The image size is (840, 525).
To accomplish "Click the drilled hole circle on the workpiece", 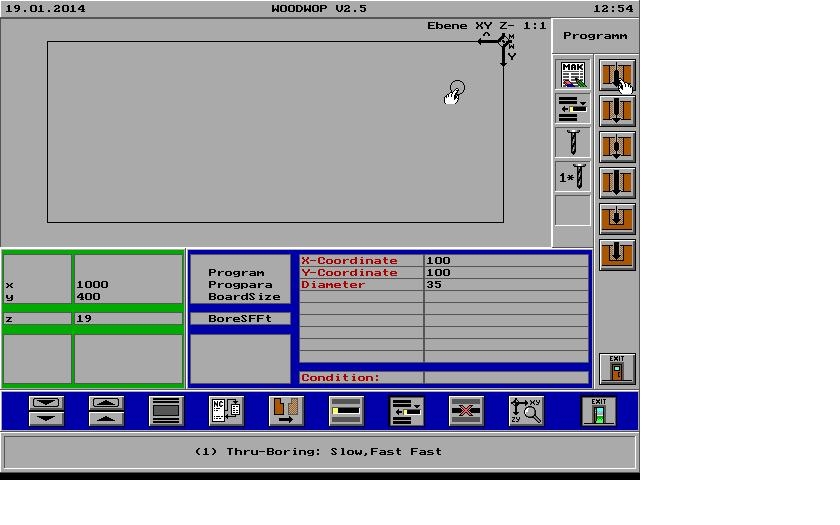I will [457, 88].
